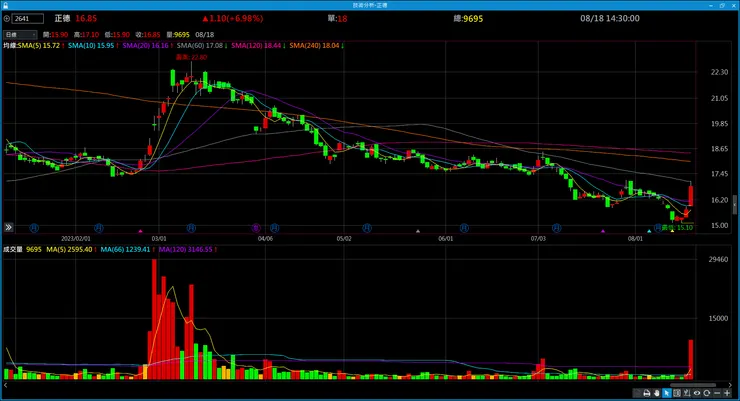
Task: Close the technical analysis window
Action: pyautogui.click(x=733, y=5)
